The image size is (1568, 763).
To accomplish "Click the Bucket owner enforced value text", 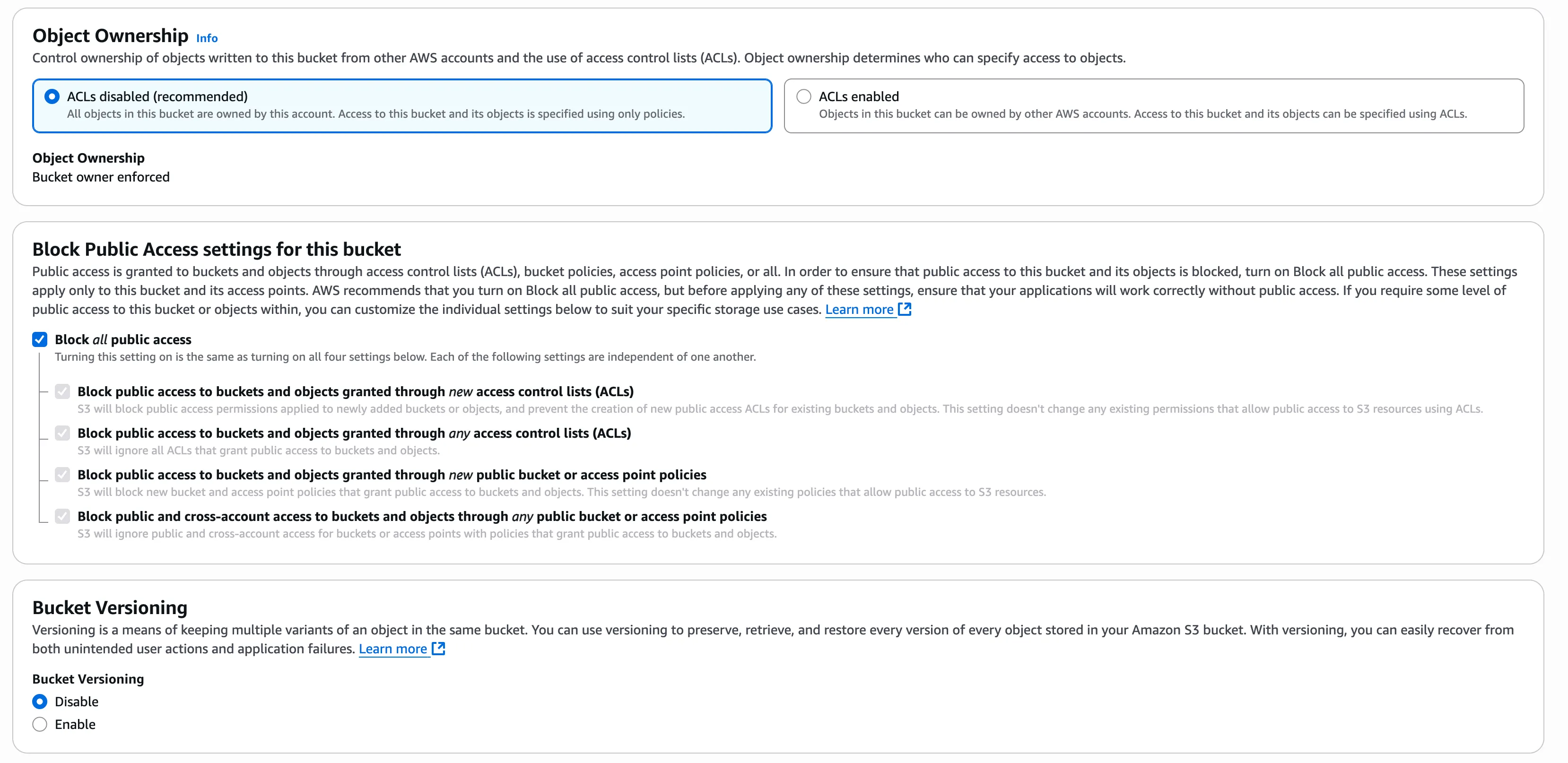I will (101, 177).
